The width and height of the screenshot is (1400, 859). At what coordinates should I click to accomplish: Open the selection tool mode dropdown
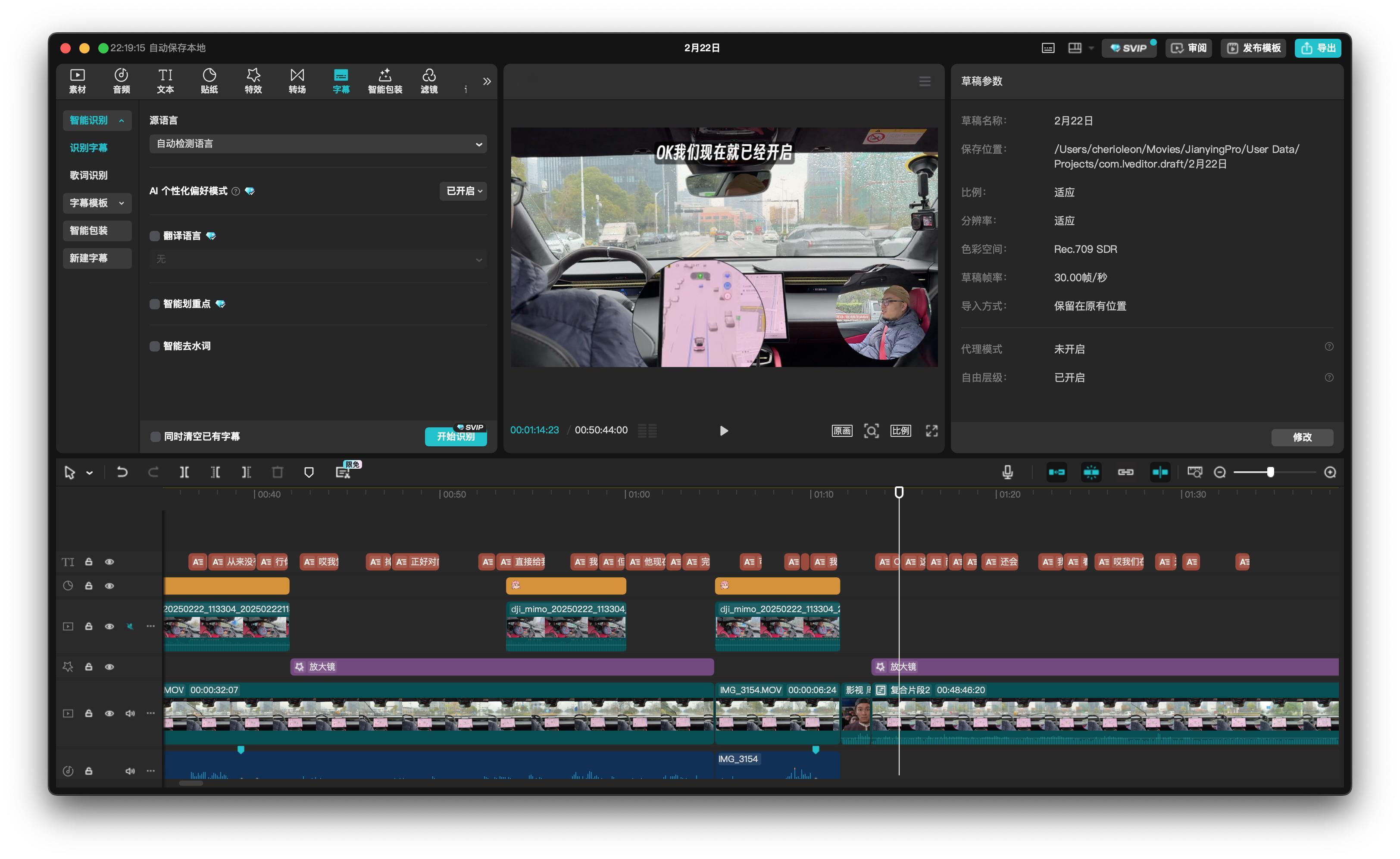[89, 473]
